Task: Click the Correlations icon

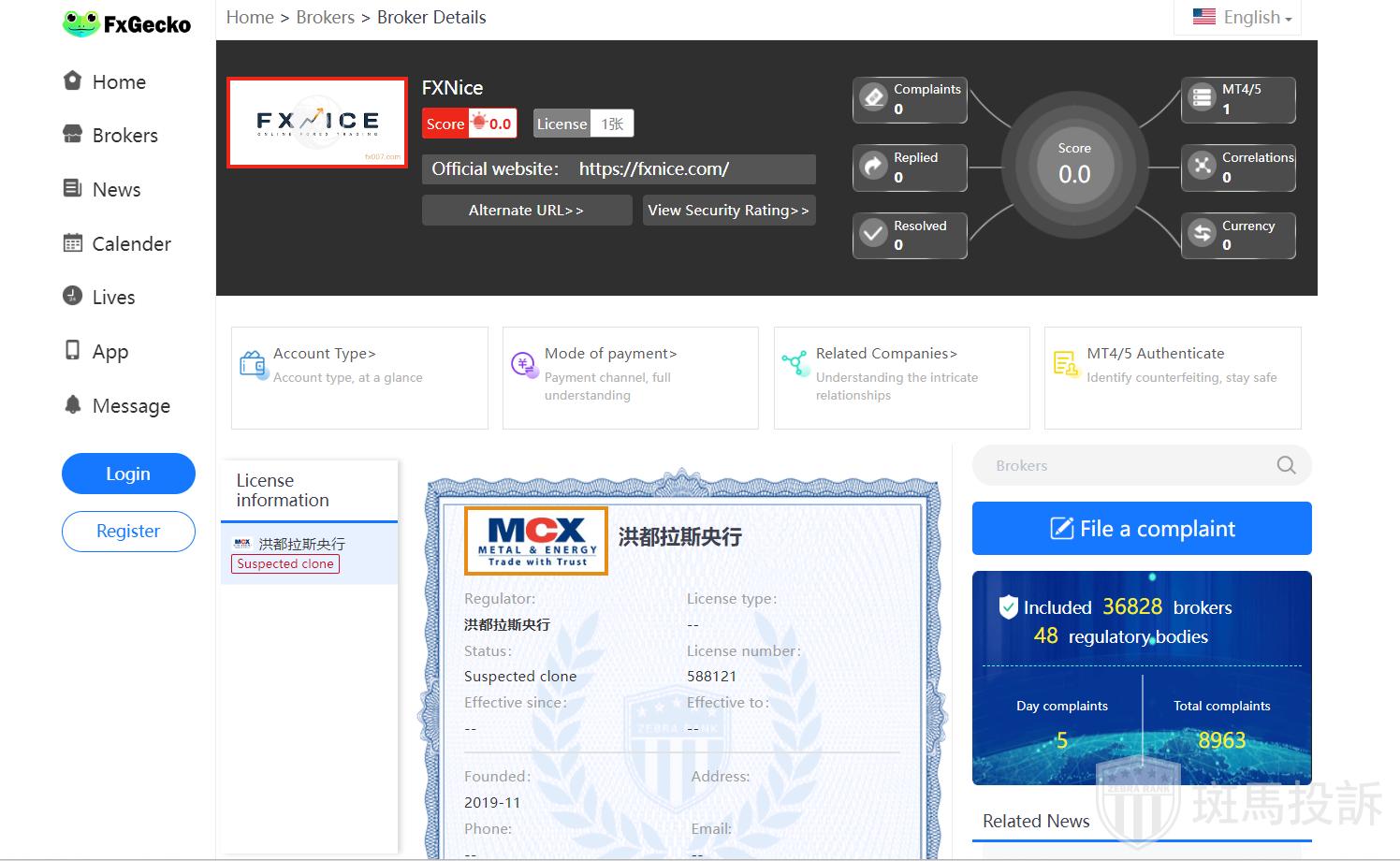Action: point(1202,167)
